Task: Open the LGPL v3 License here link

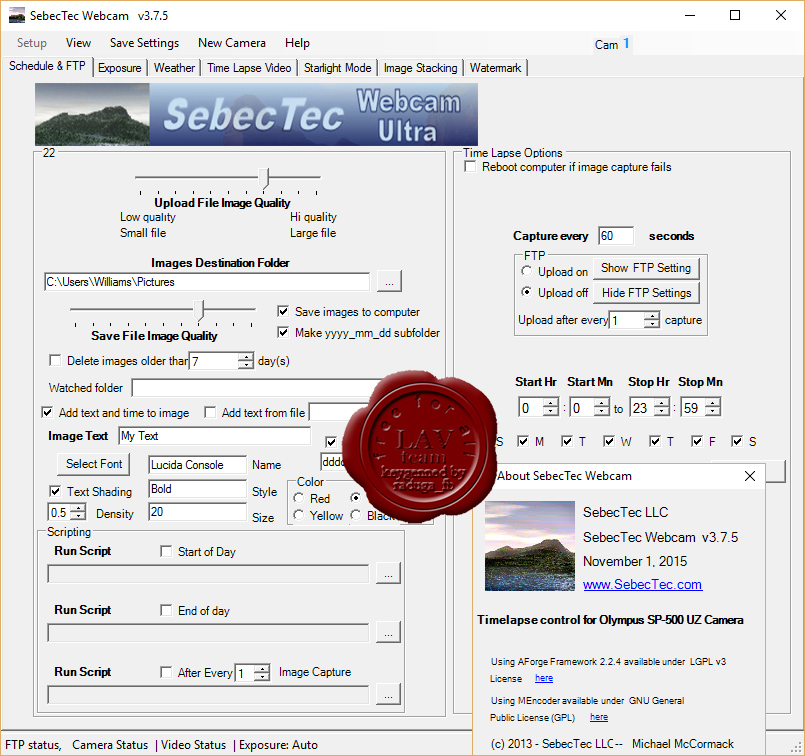Action: 544,678
